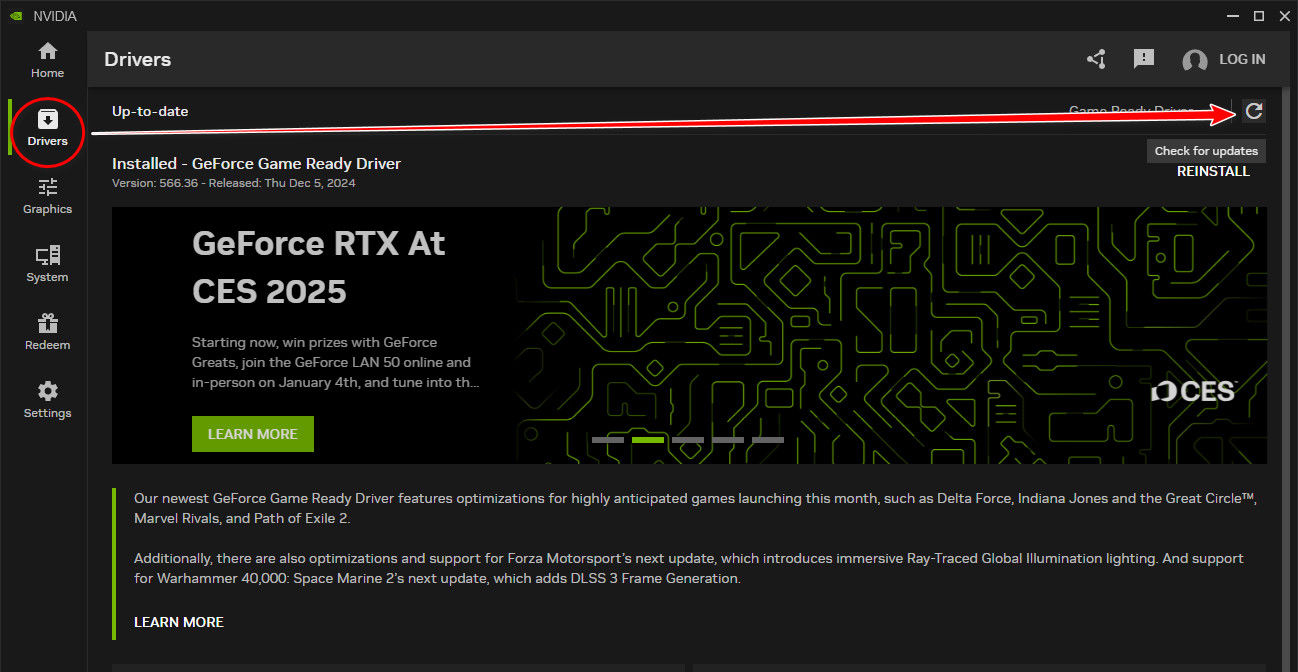Open the feedback notification icon
Viewport: 1298px width, 672px height.
tap(1144, 59)
